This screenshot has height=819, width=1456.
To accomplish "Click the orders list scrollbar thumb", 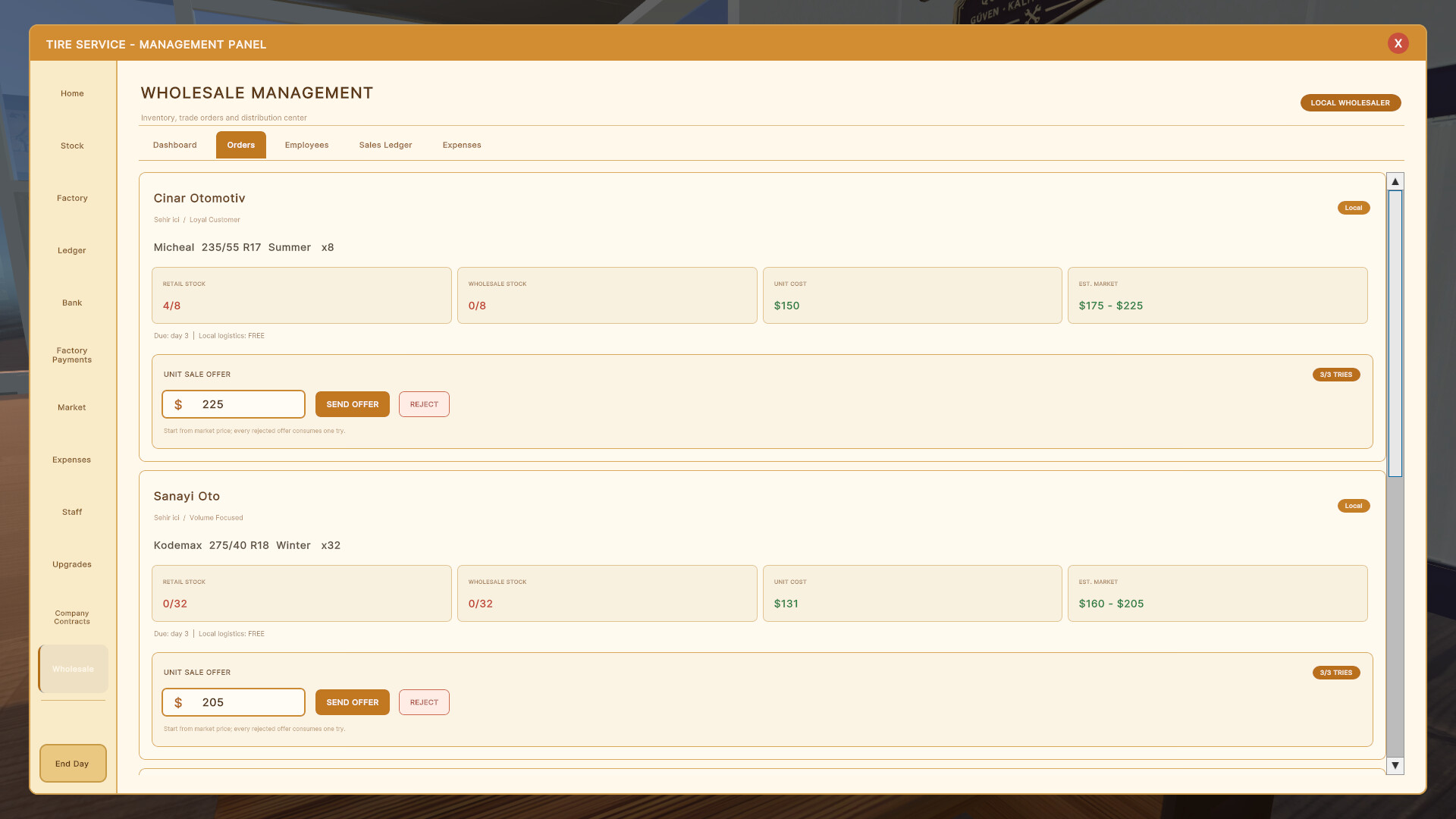I will pos(1395,334).
